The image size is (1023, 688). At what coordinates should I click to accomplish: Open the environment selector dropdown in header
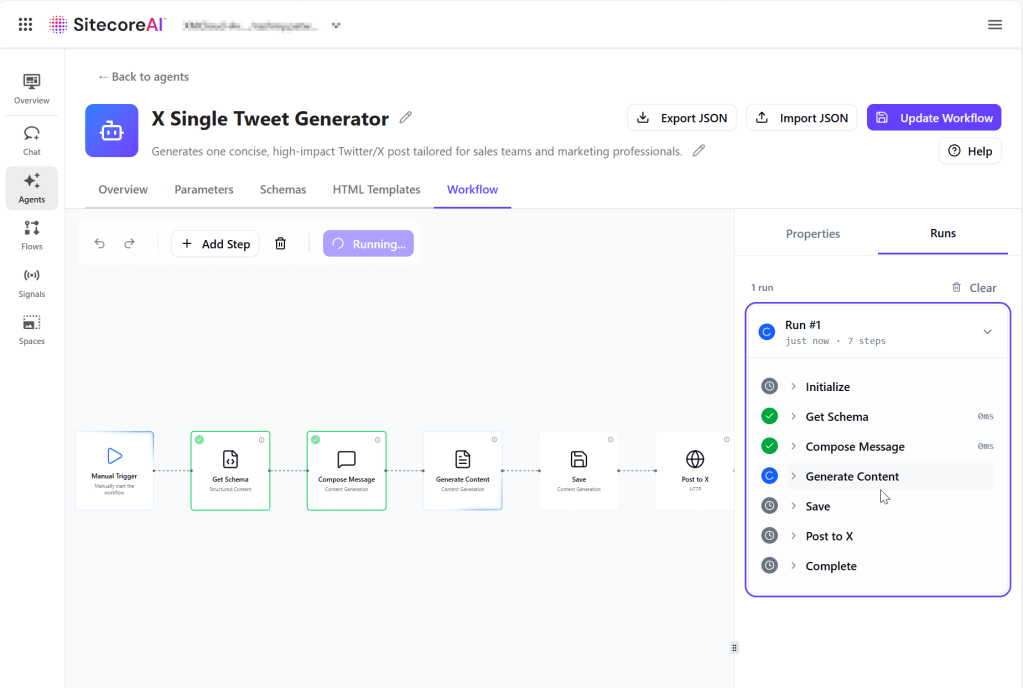336,25
